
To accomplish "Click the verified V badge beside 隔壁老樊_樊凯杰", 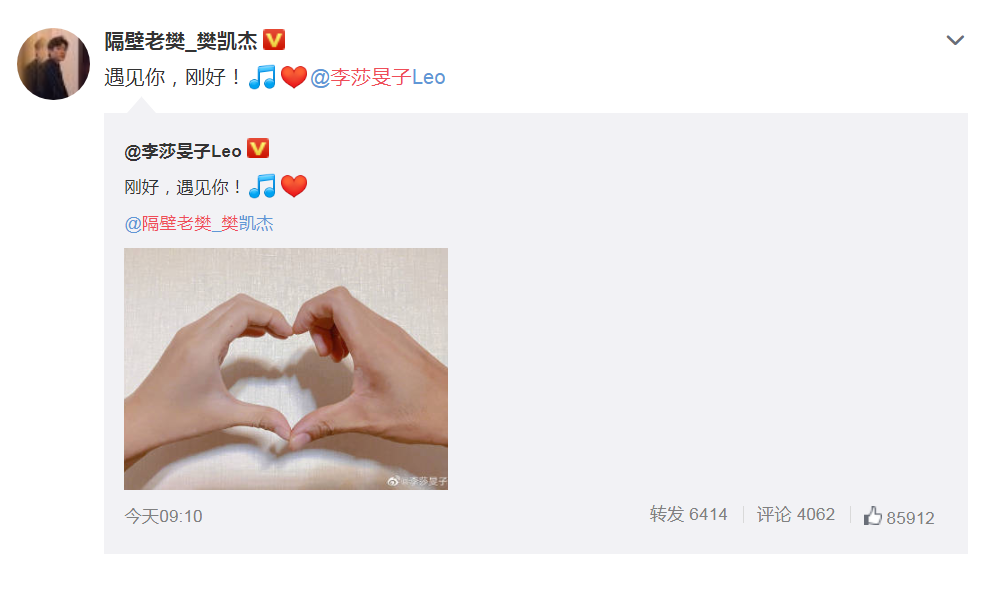I will [x=274, y=40].
